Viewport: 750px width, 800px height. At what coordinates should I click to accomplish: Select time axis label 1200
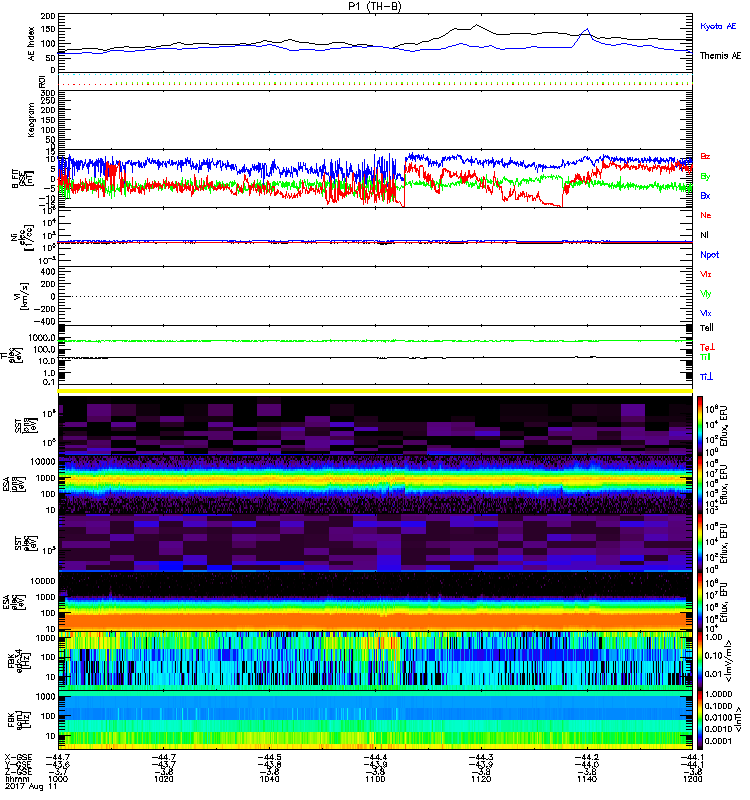[692, 779]
